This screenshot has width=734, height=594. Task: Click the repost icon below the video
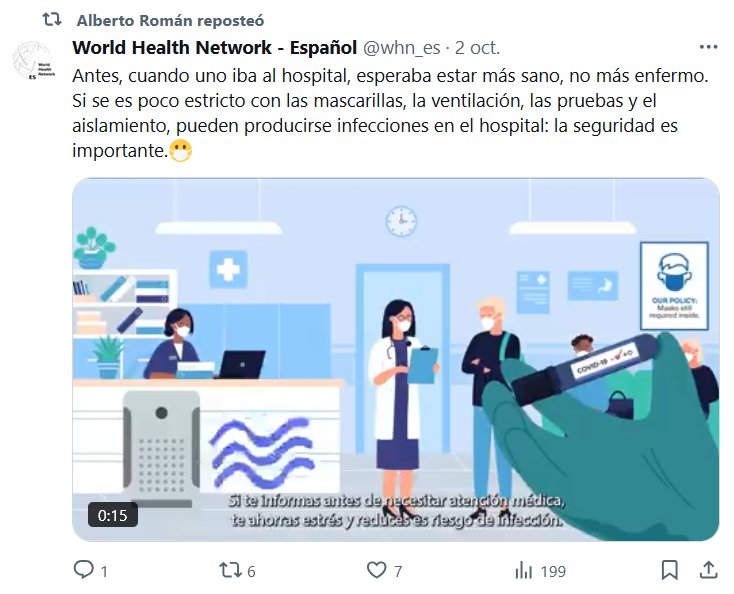(x=230, y=570)
